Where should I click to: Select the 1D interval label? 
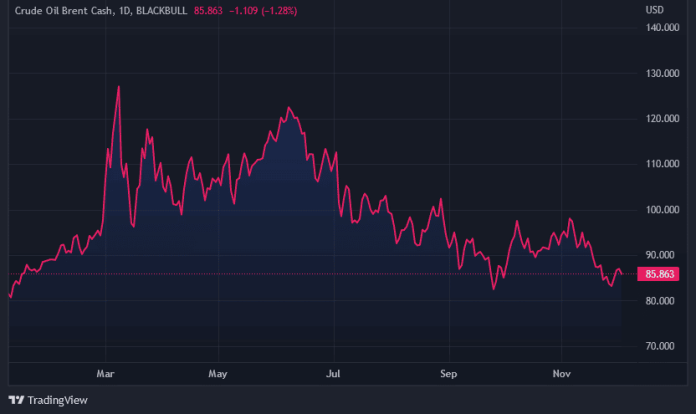point(125,10)
